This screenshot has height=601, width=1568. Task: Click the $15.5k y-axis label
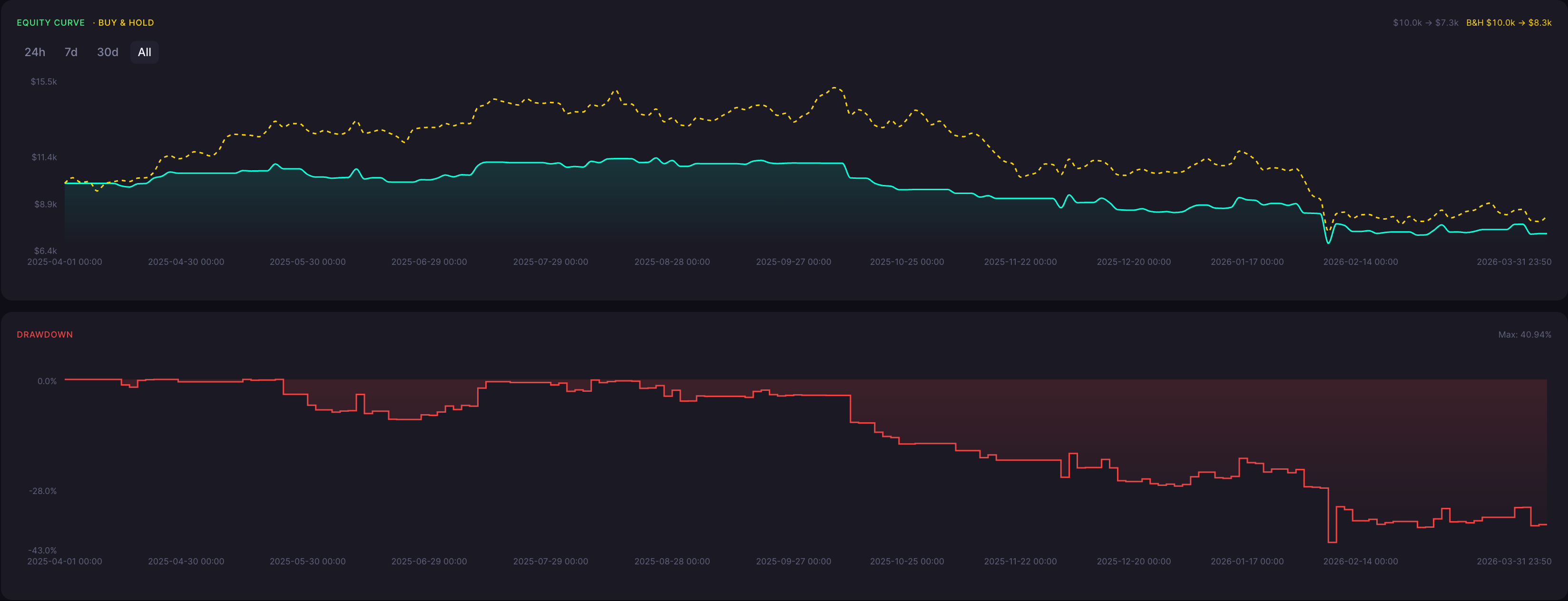click(x=44, y=81)
